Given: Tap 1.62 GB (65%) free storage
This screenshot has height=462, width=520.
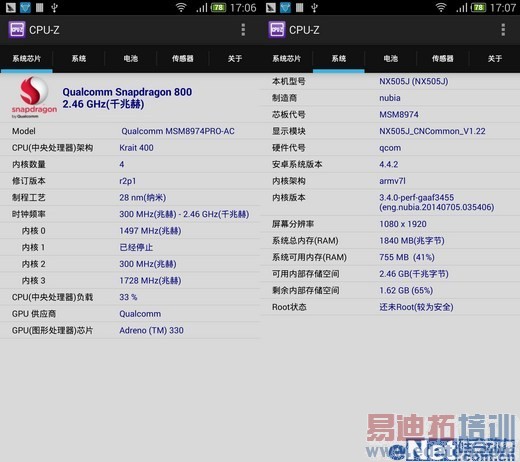Looking at the screenshot, I should 406,290.
